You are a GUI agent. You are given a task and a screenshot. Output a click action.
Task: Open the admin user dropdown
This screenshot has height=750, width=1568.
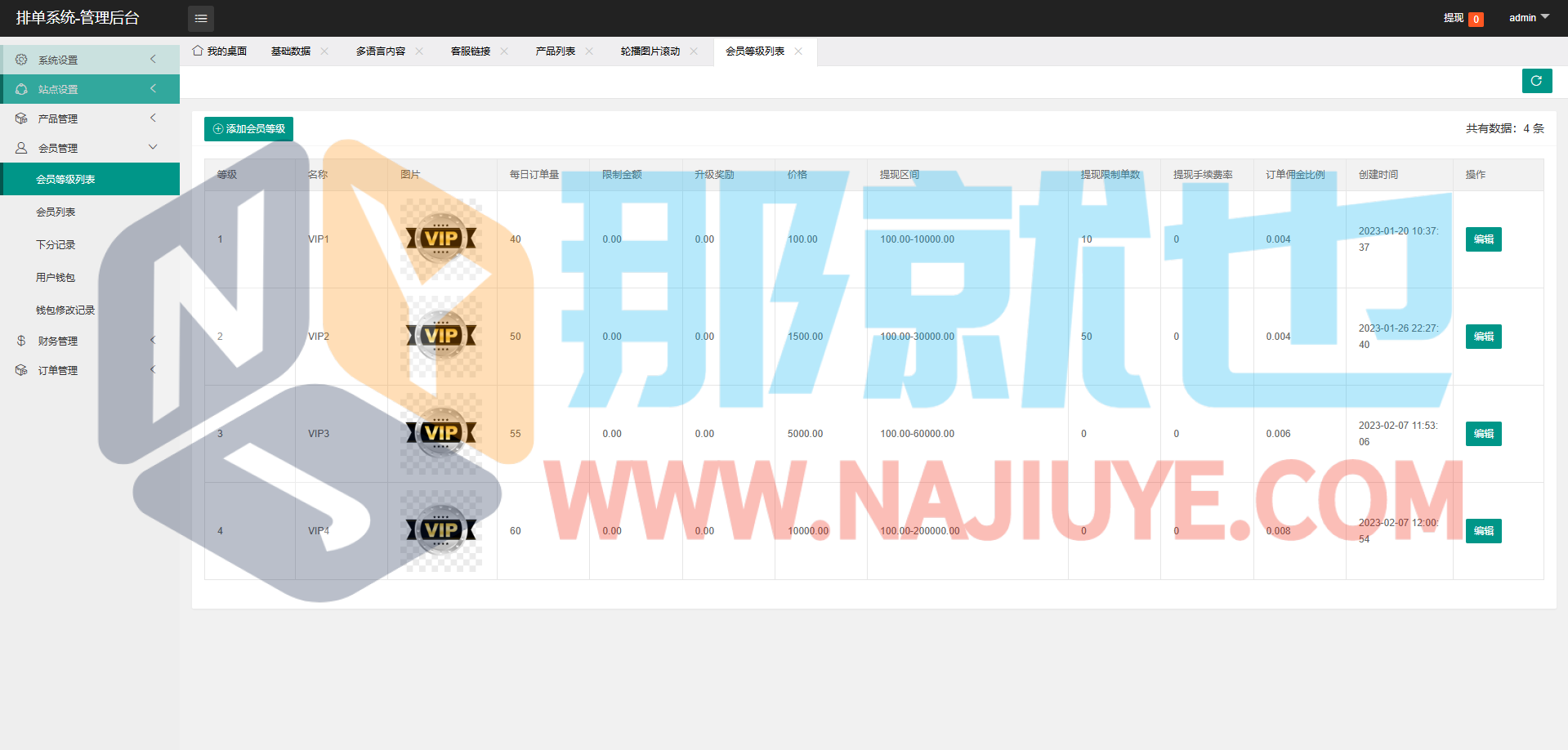pos(1528,17)
